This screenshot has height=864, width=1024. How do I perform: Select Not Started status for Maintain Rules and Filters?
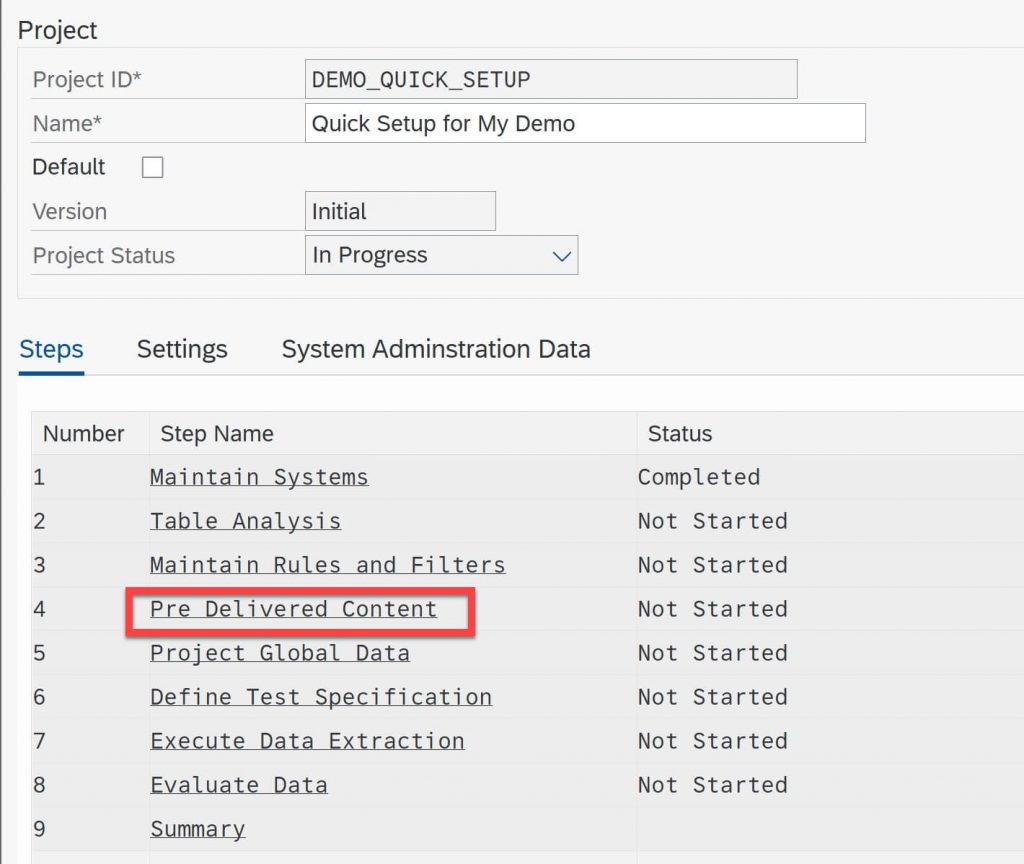pyautogui.click(x=712, y=565)
